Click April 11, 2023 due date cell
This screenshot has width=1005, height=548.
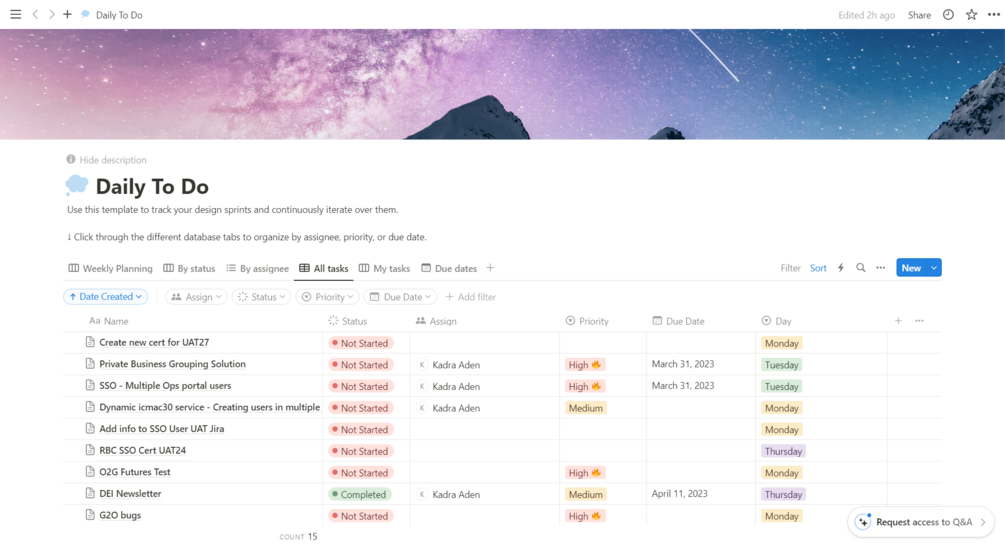click(679, 494)
